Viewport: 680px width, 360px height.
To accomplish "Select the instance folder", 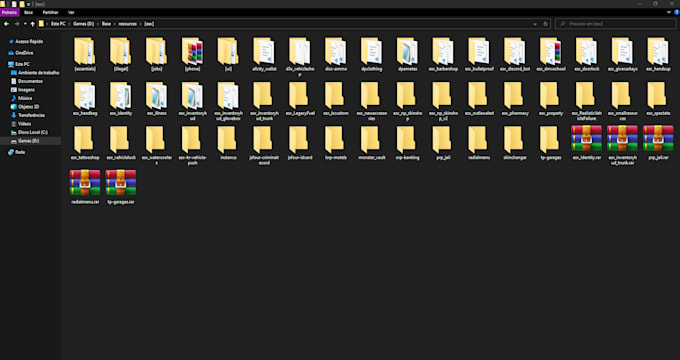I will coord(228,143).
